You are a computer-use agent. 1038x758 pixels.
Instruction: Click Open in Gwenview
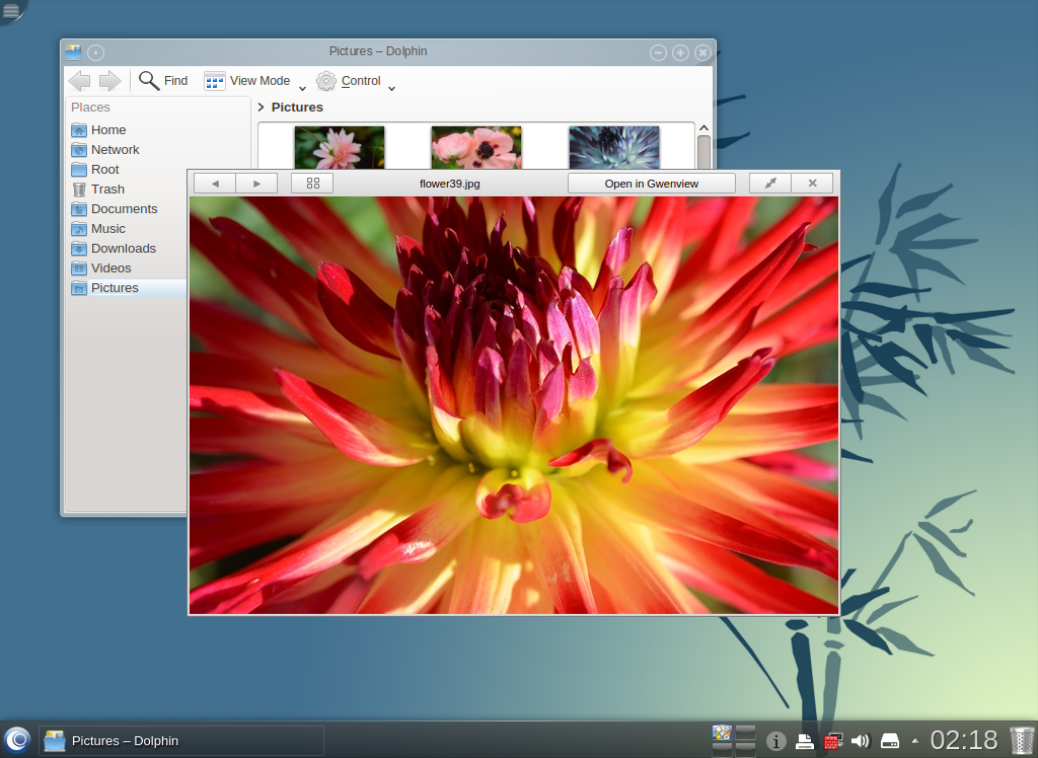coord(650,183)
